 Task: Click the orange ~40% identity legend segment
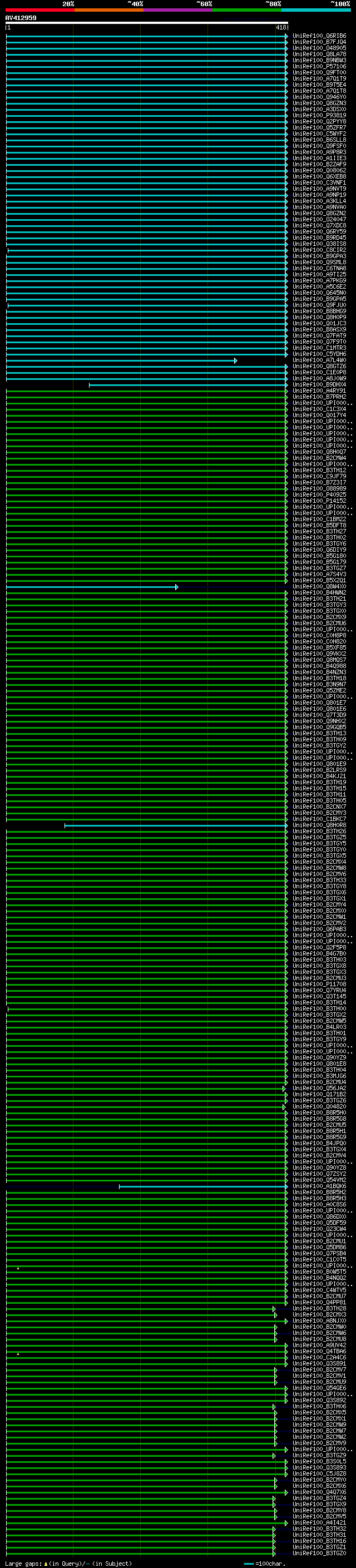click(x=109, y=10)
